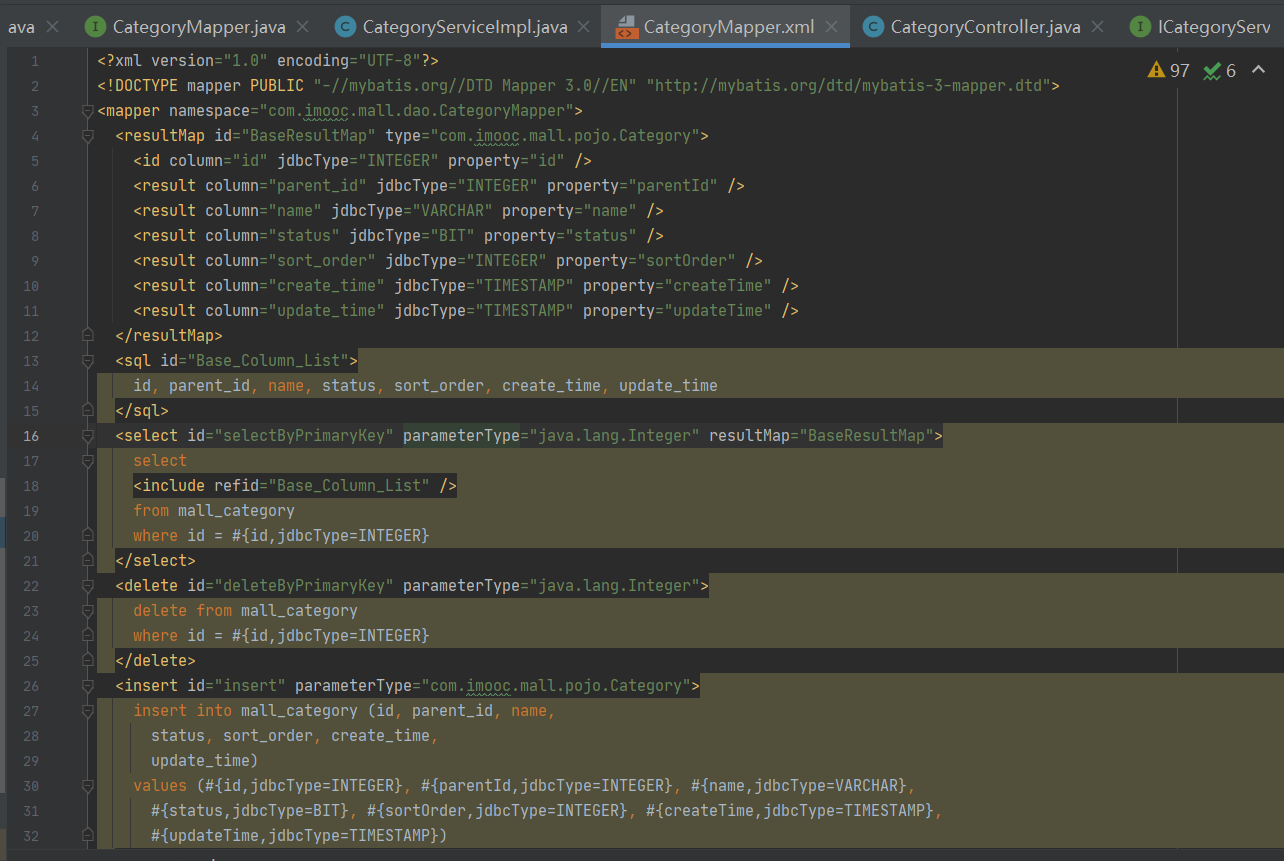Collapse the insert block on line 26
The width and height of the screenshot is (1284, 861).
(x=88, y=686)
